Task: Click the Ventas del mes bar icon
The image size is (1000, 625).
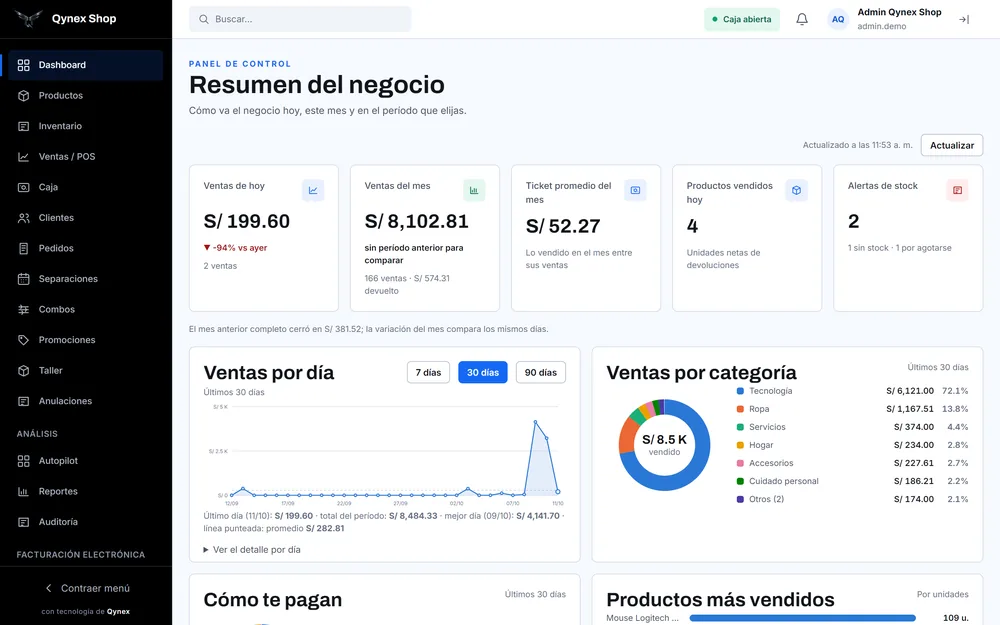Action: (x=474, y=190)
